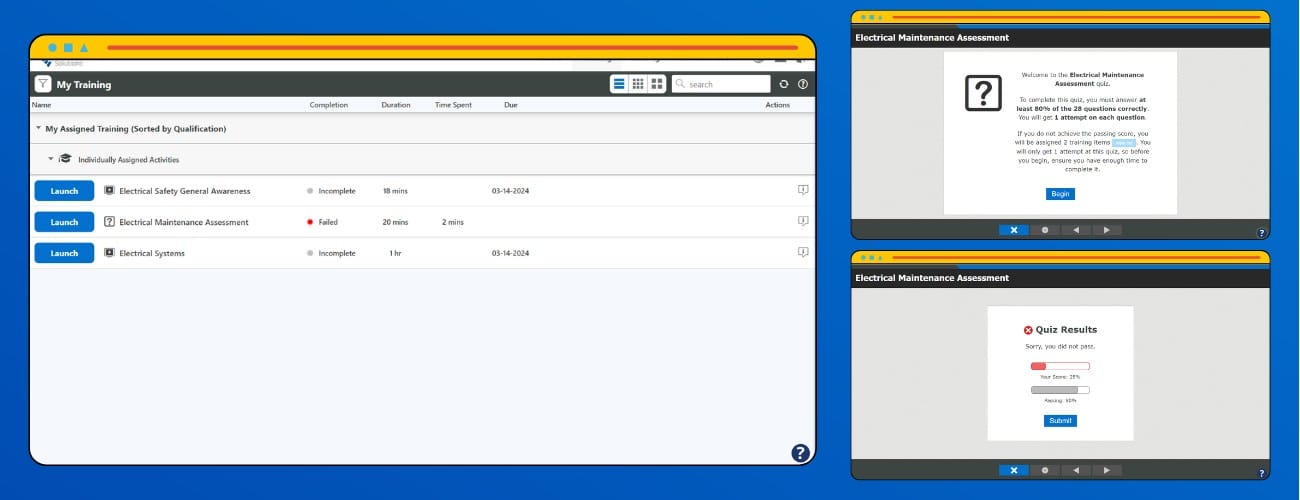Switch to list view layout
The image size is (1300, 500).
coord(620,84)
